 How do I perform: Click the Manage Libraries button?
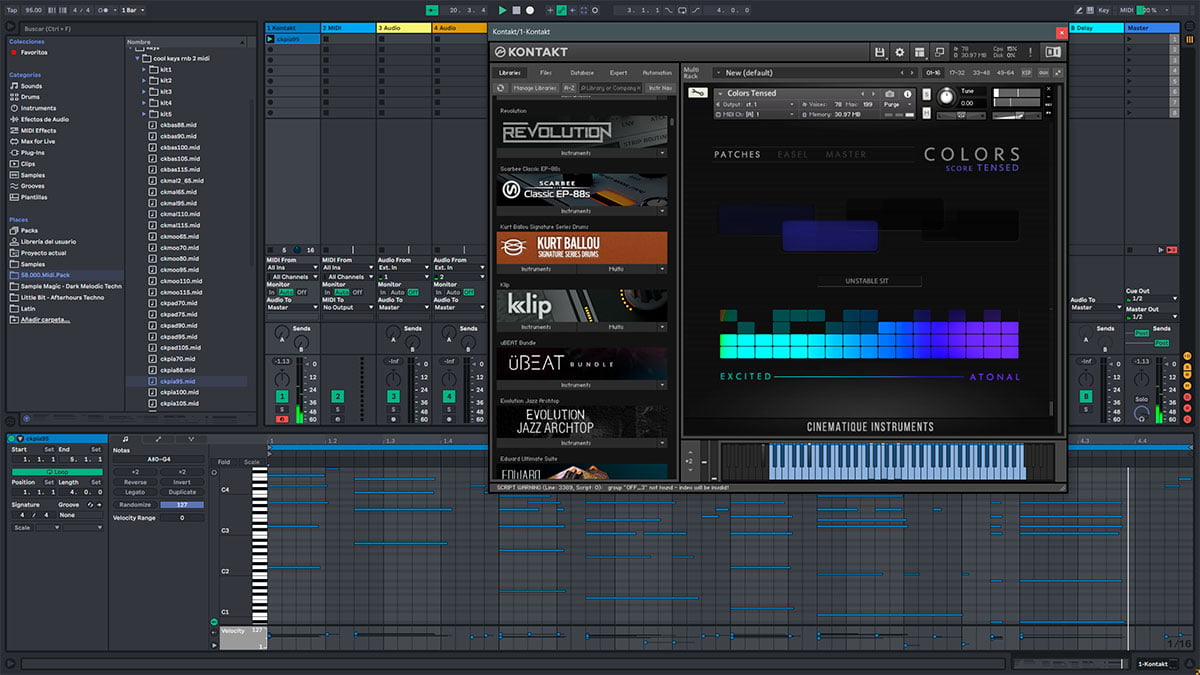(534, 88)
